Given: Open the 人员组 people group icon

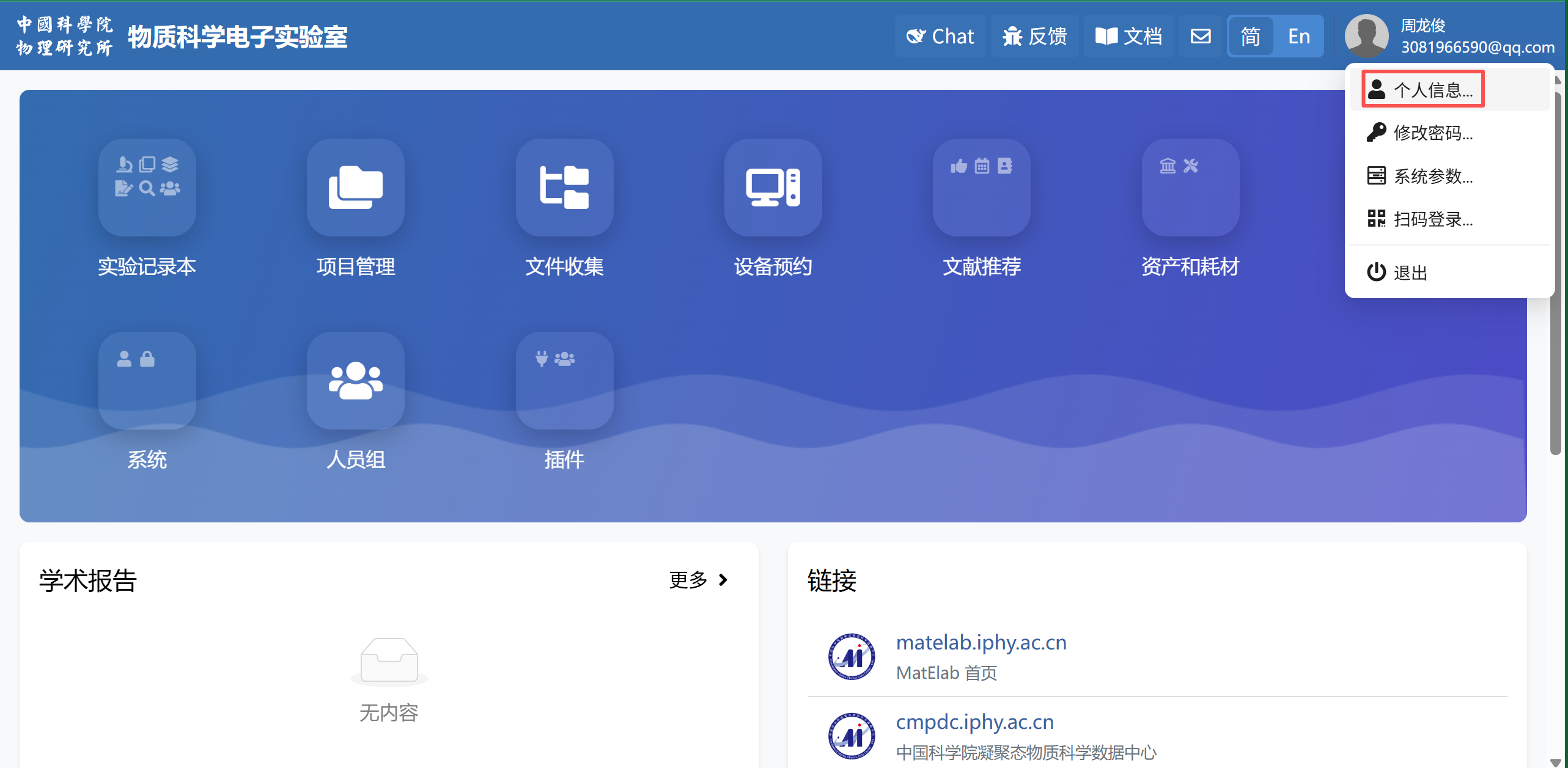Looking at the screenshot, I should tap(355, 380).
